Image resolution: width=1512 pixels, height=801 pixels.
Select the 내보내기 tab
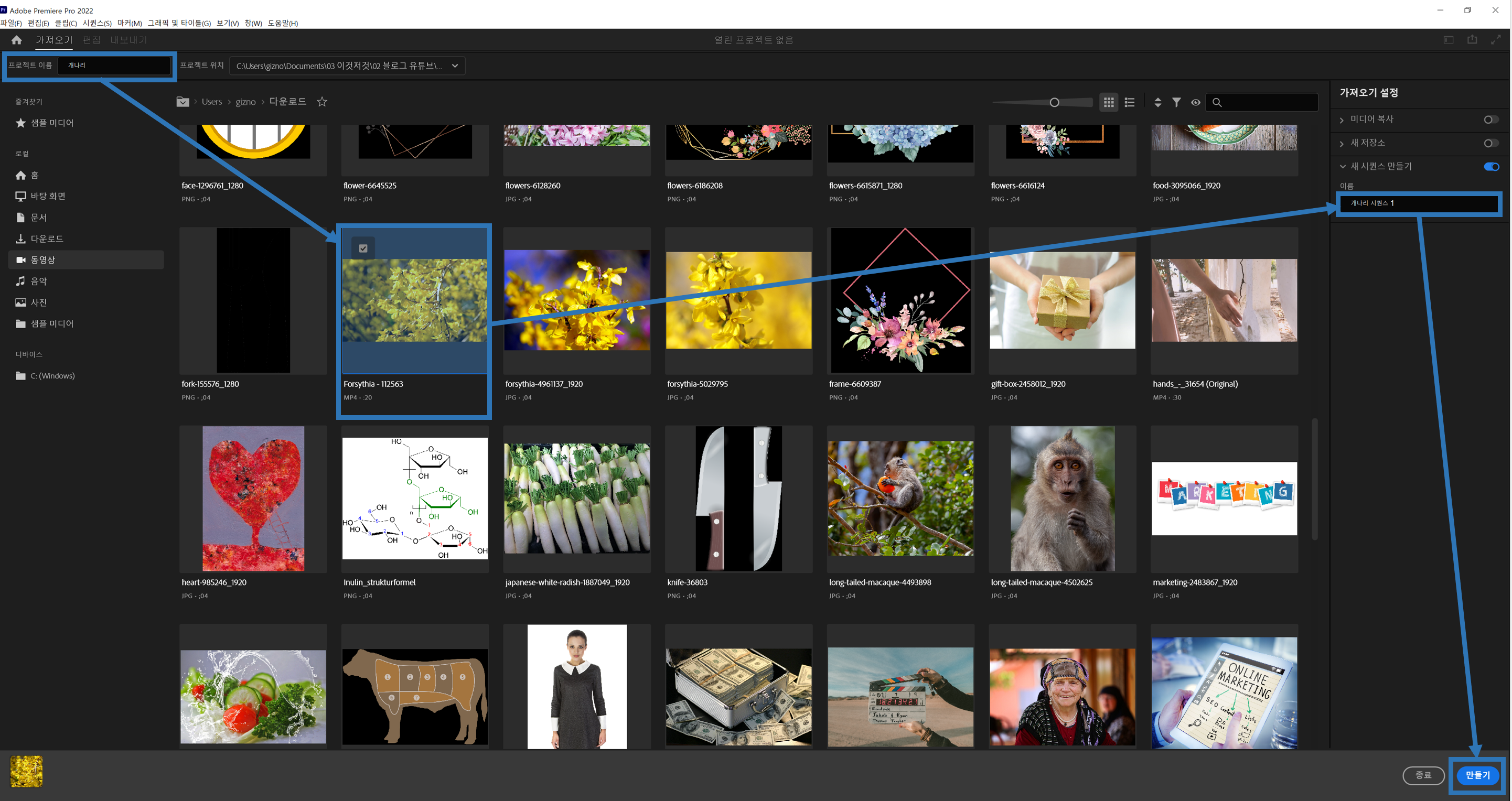coord(128,40)
